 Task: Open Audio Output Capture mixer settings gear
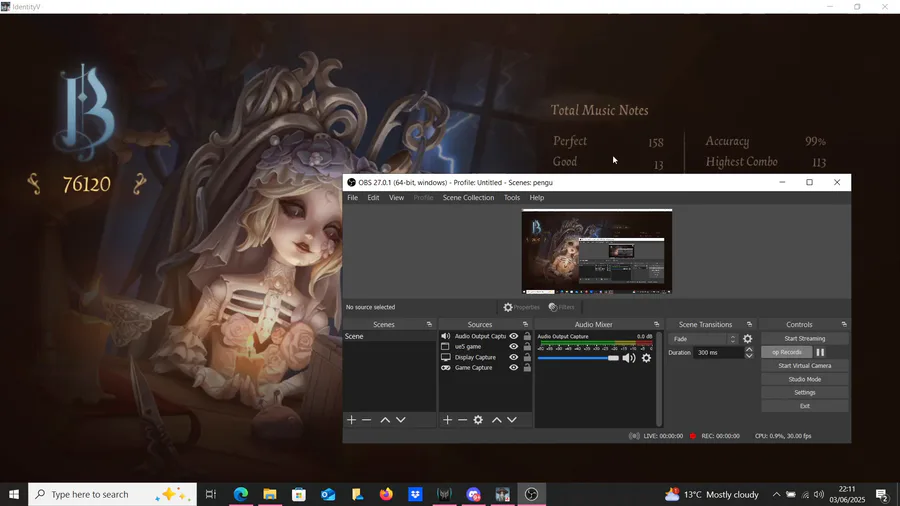click(x=646, y=358)
